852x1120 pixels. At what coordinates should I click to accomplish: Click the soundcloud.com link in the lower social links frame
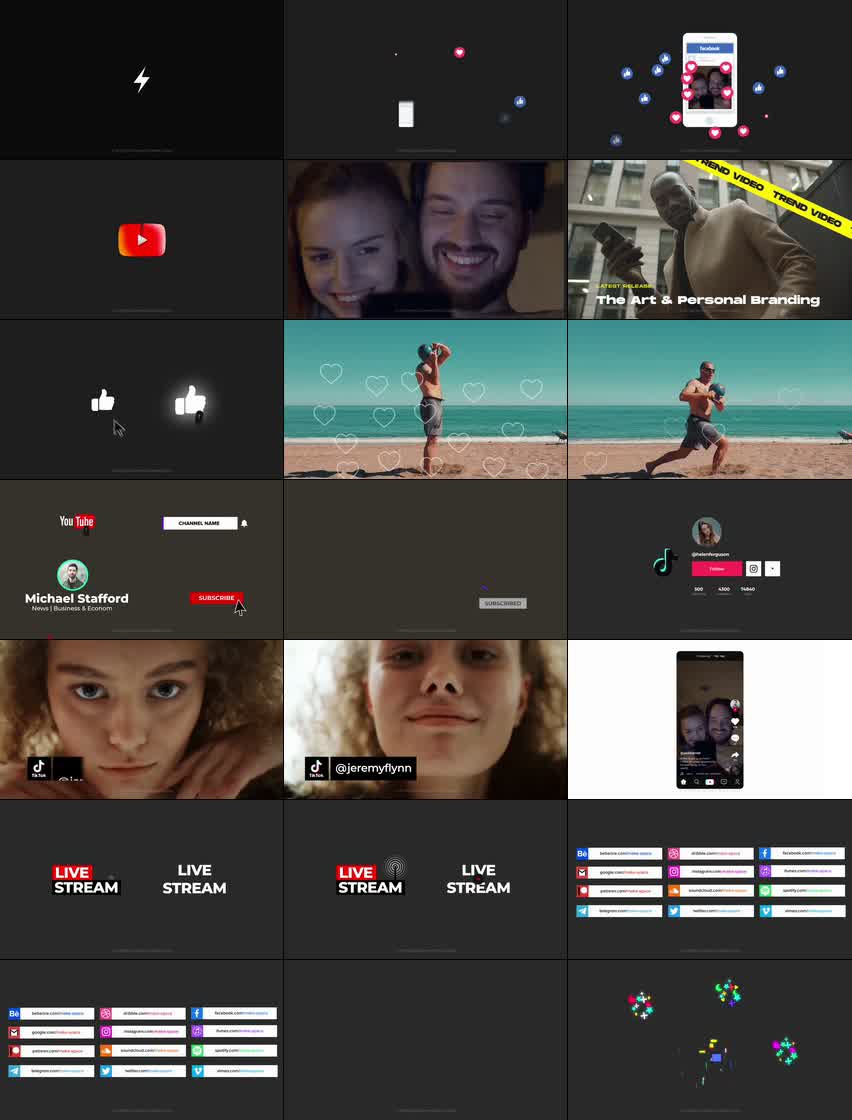pos(149,1051)
